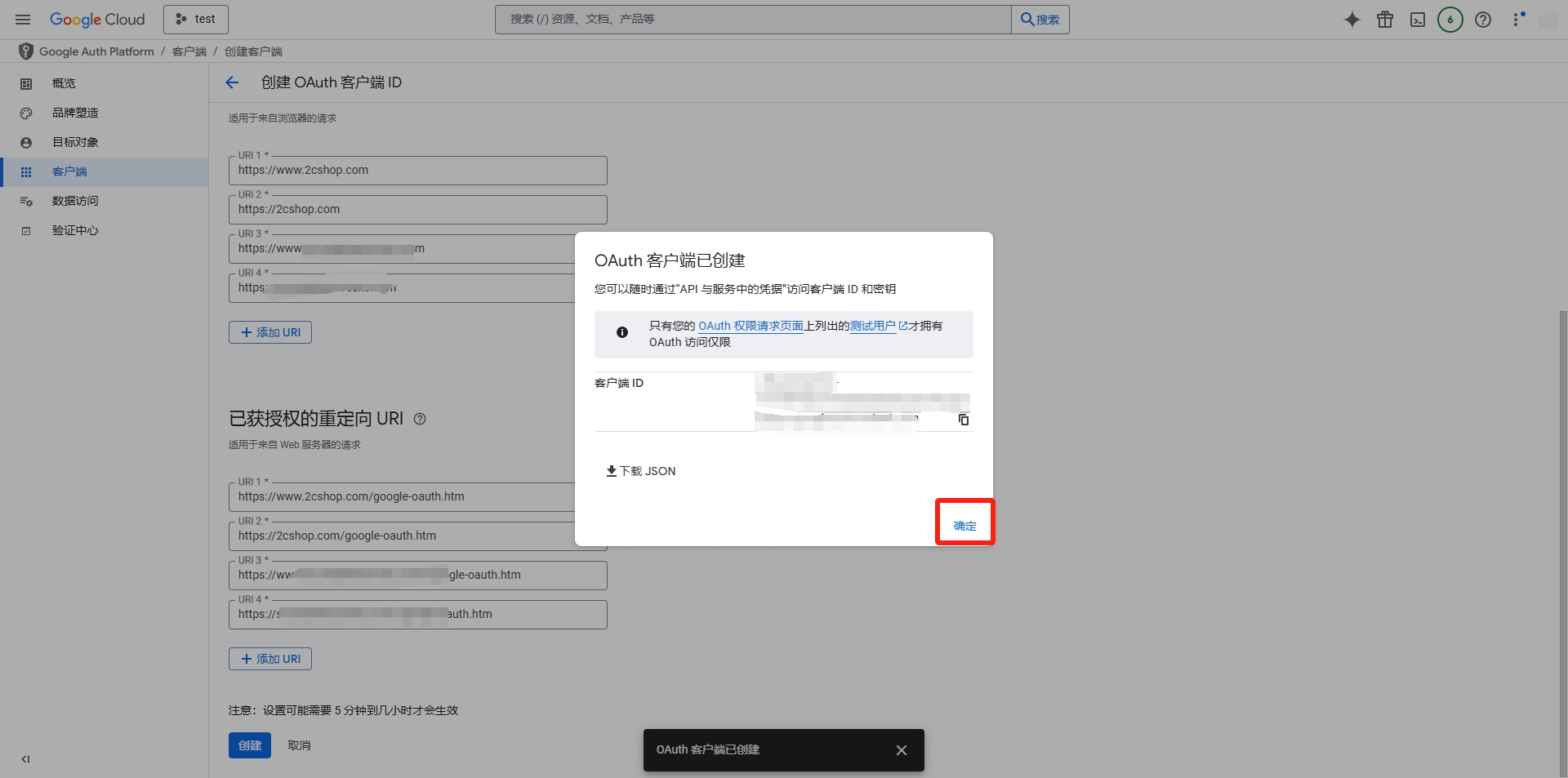This screenshot has width=1568, height=778.
Task: Click redirect URI 2 field 2cshop.com/google-oauth.htm
Action: (x=402, y=536)
